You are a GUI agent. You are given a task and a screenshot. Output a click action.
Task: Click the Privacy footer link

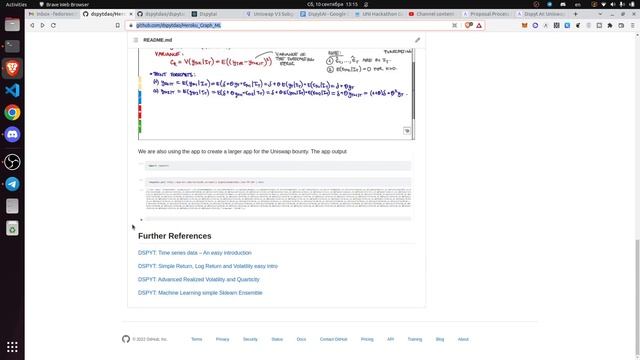pos(222,339)
